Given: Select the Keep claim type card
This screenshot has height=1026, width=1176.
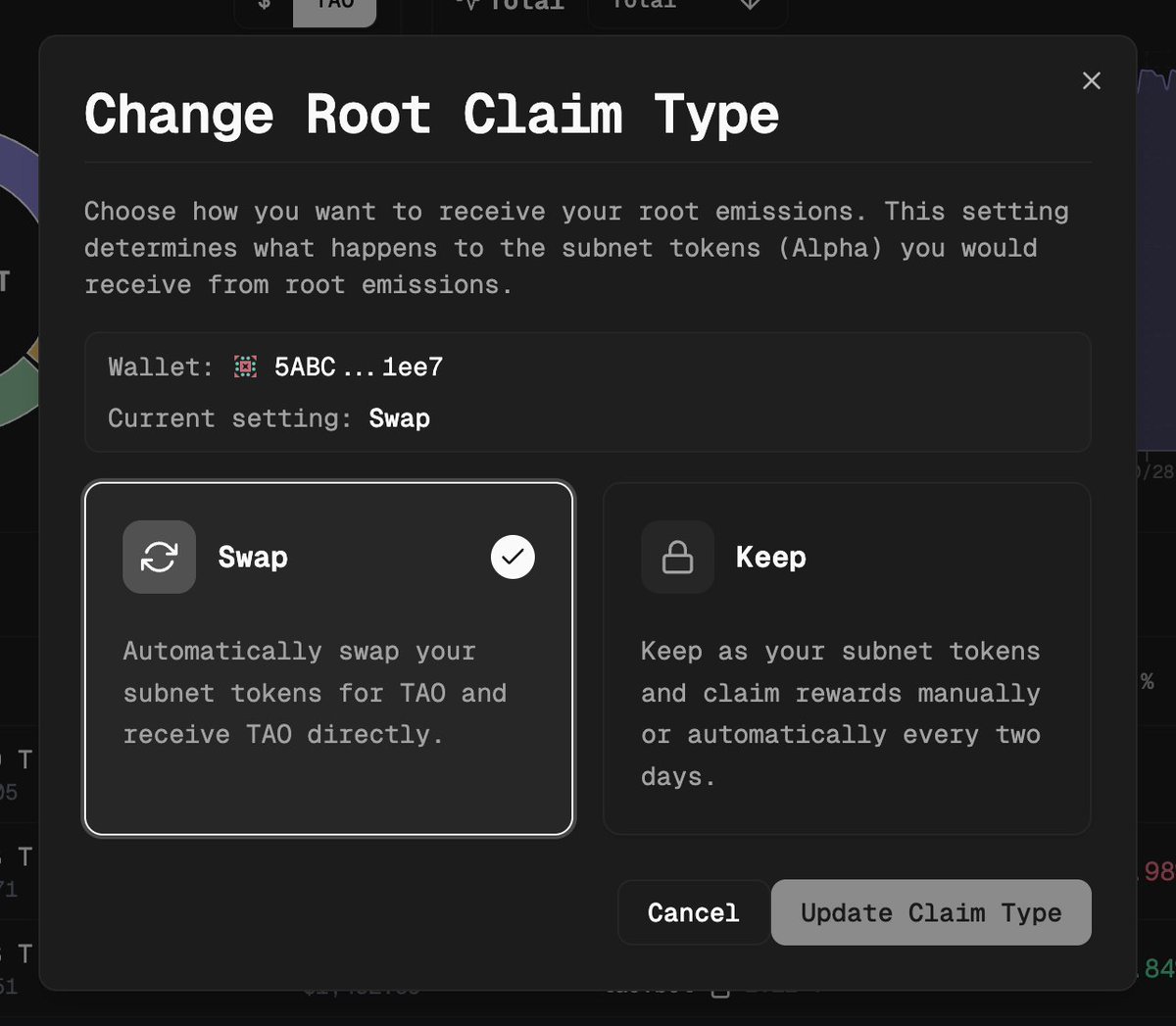Looking at the screenshot, I should tap(847, 659).
